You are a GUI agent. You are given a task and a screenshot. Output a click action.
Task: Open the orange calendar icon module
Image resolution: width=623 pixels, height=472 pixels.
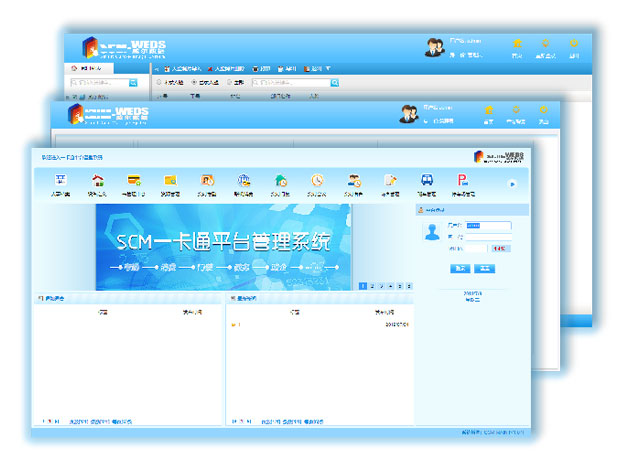(207, 180)
